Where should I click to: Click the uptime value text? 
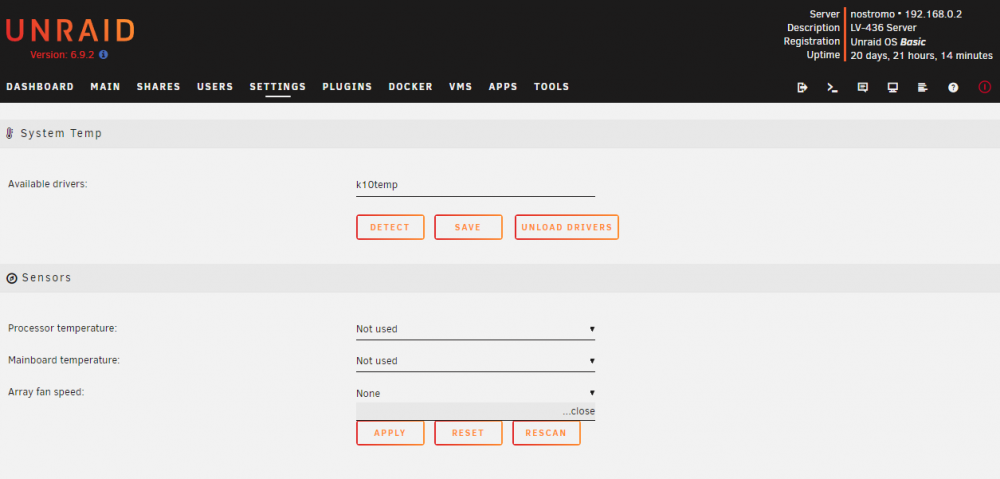pos(922,56)
